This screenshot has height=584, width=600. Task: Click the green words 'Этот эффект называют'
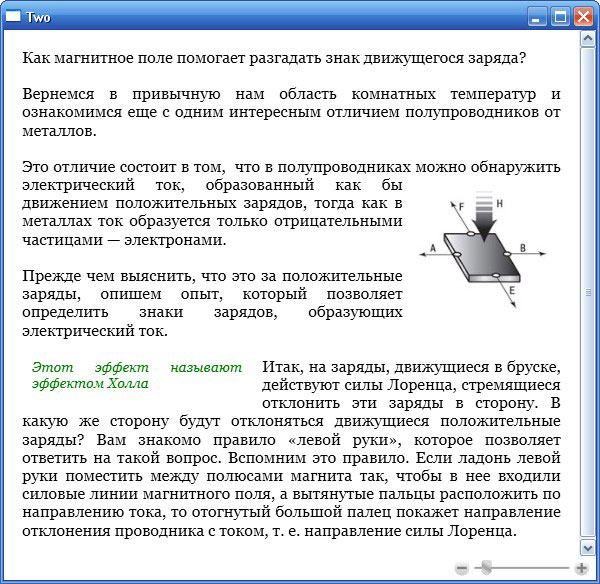click(x=137, y=367)
